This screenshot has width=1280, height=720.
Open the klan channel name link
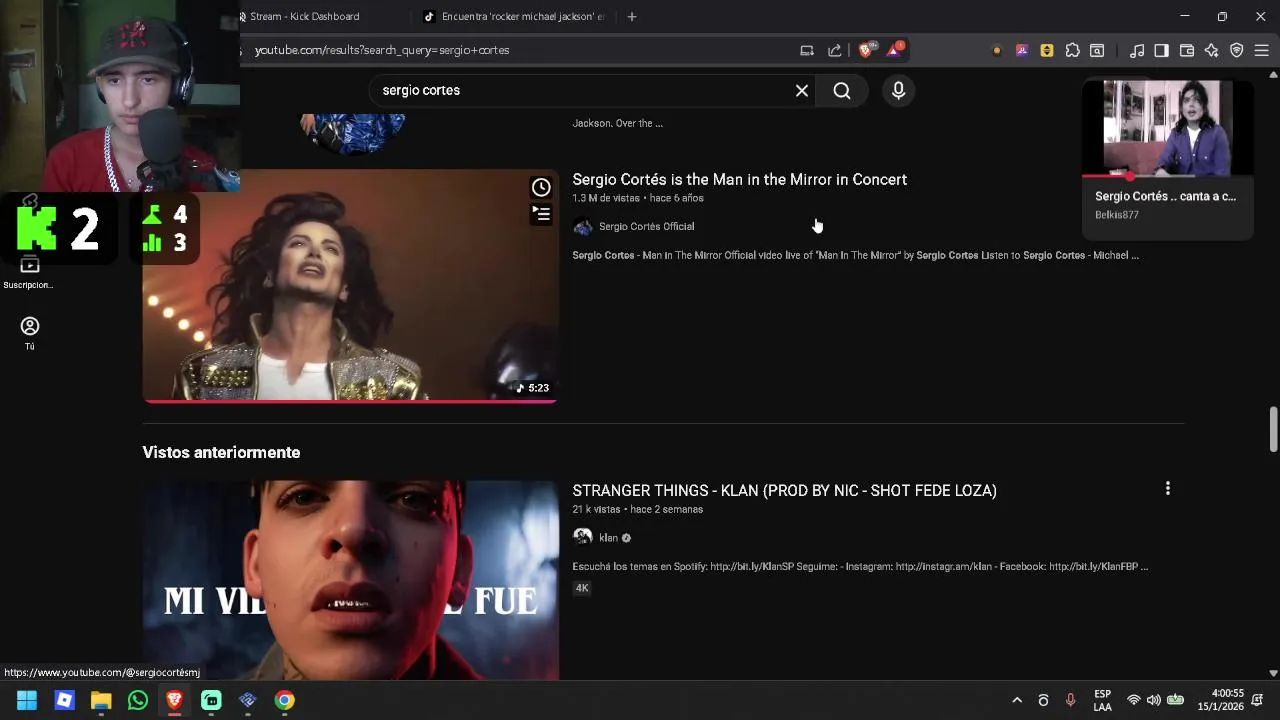click(x=608, y=538)
